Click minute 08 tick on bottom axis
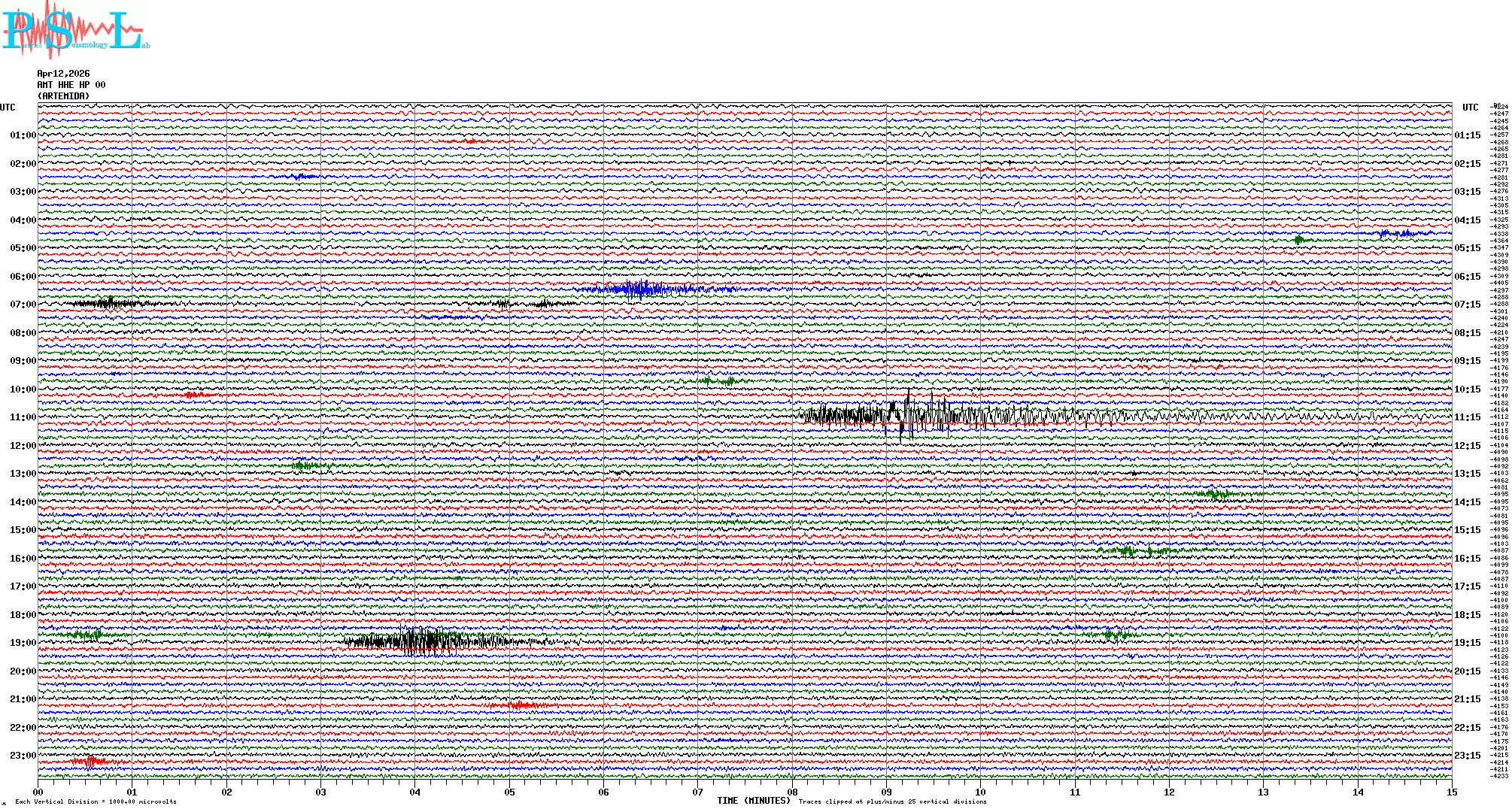The image size is (1512, 812). click(792, 792)
